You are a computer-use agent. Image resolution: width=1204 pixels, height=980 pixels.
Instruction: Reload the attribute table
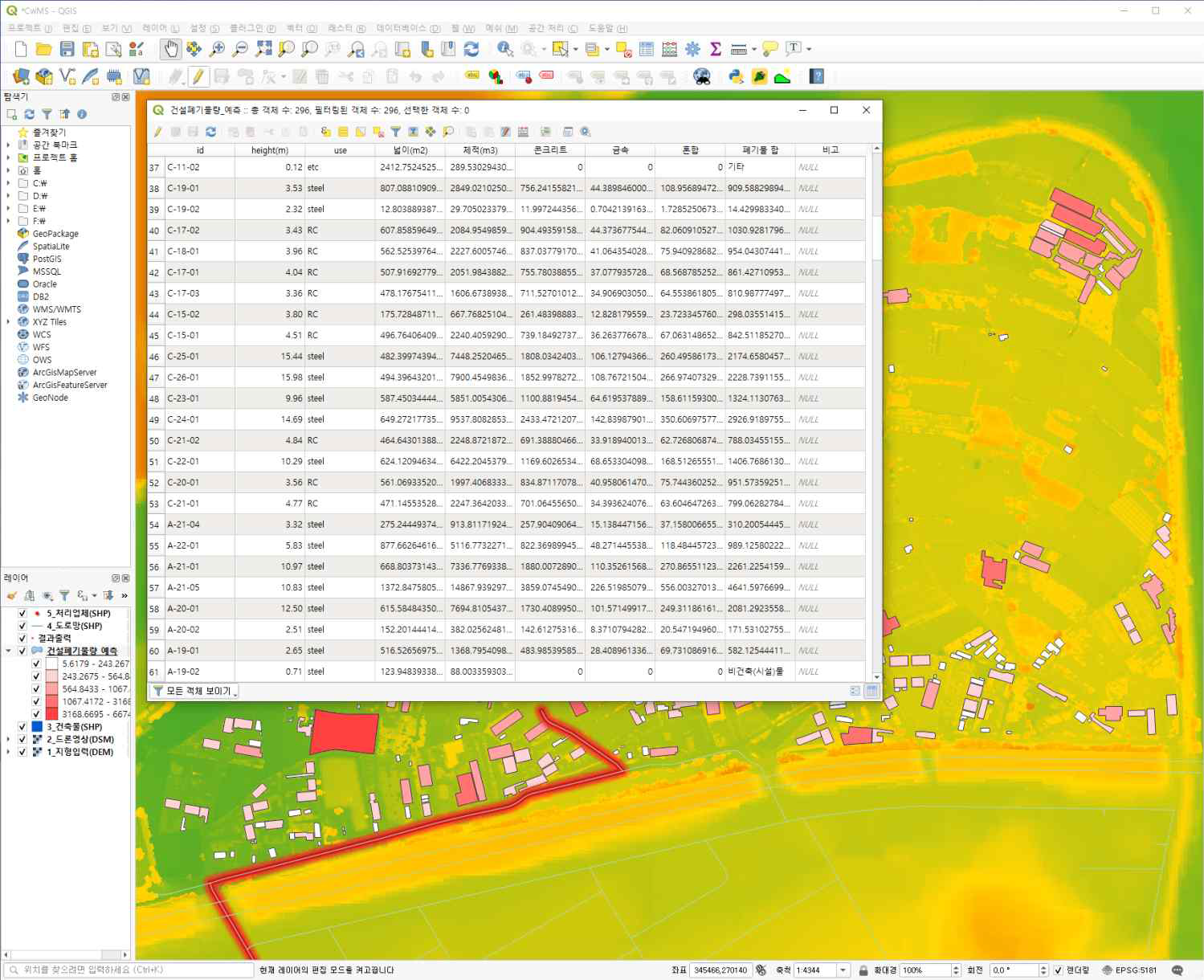click(210, 132)
